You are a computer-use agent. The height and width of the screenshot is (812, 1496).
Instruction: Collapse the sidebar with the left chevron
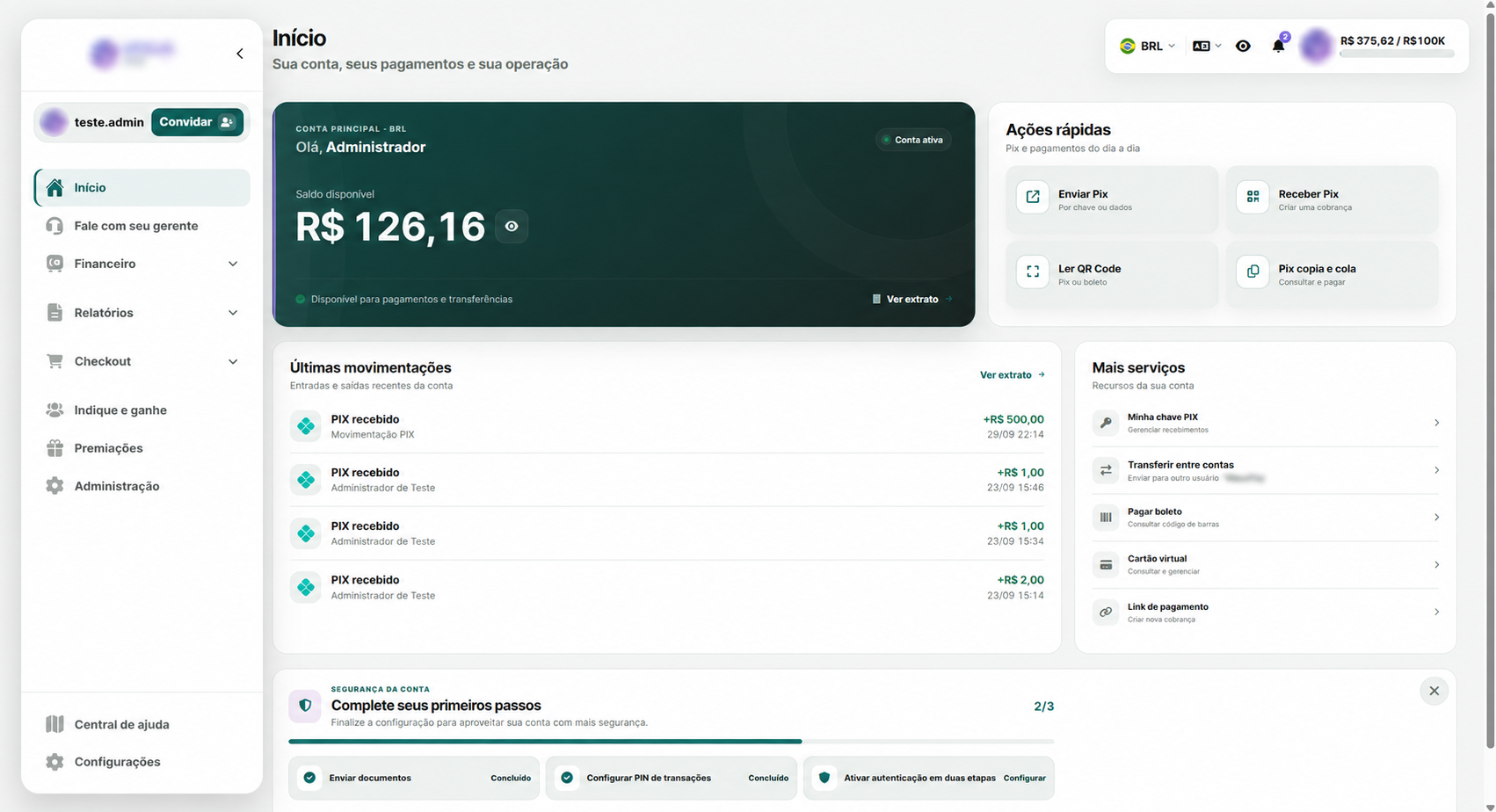pos(240,54)
